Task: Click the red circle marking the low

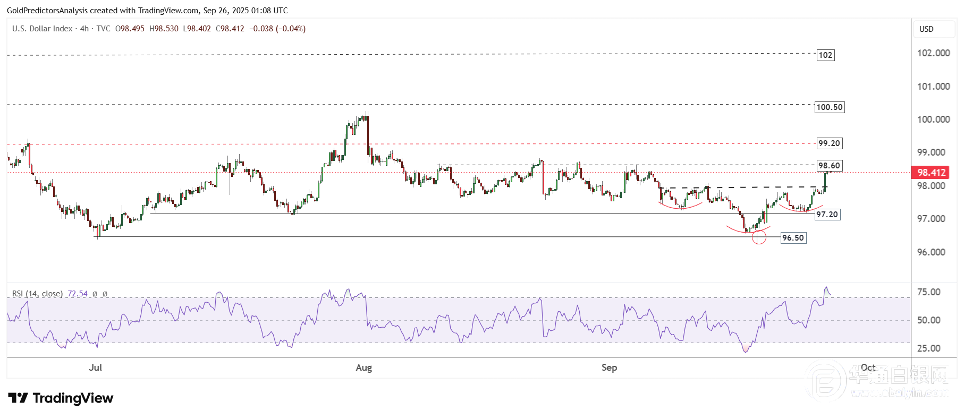Action: 758,237
